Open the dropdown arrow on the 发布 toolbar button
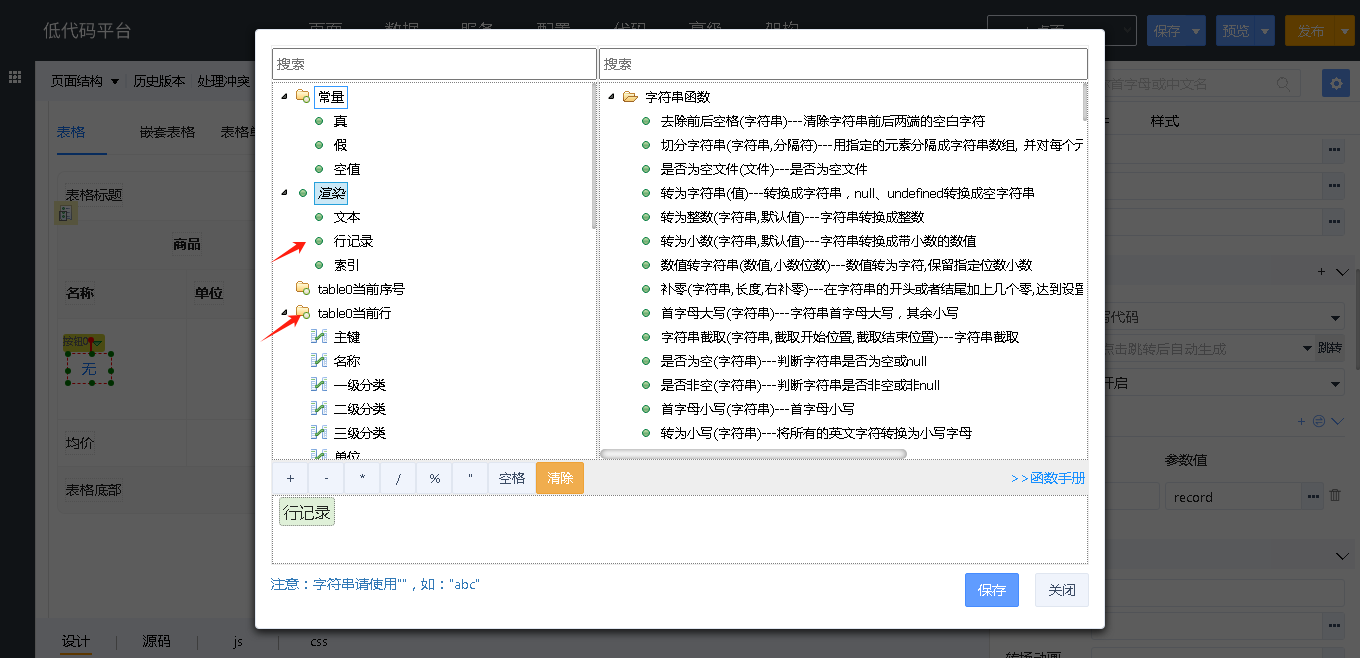Viewport: 1360px width, 658px height. [1345, 31]
